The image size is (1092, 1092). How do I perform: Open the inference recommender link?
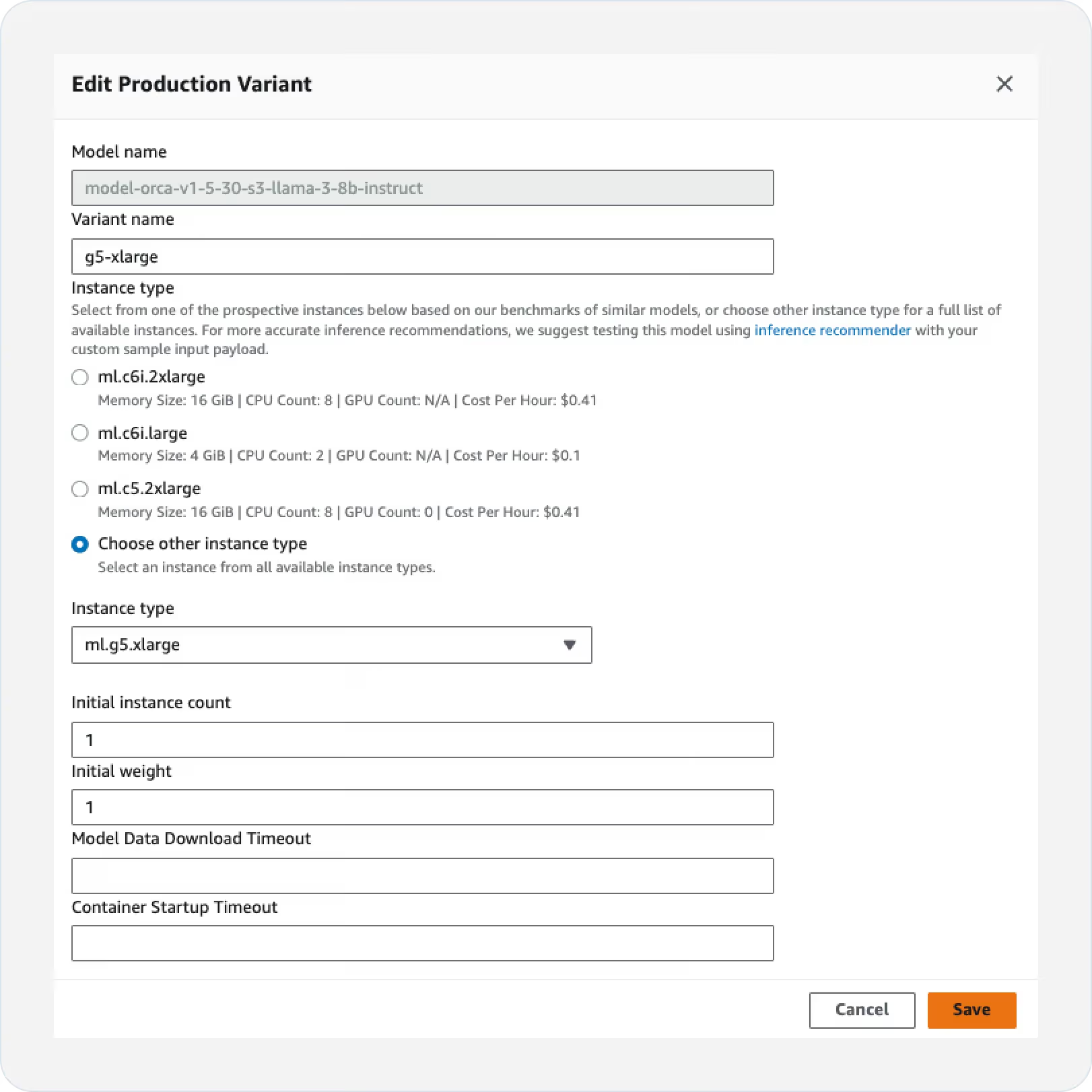pyautogui.click(x=832, y=330)
